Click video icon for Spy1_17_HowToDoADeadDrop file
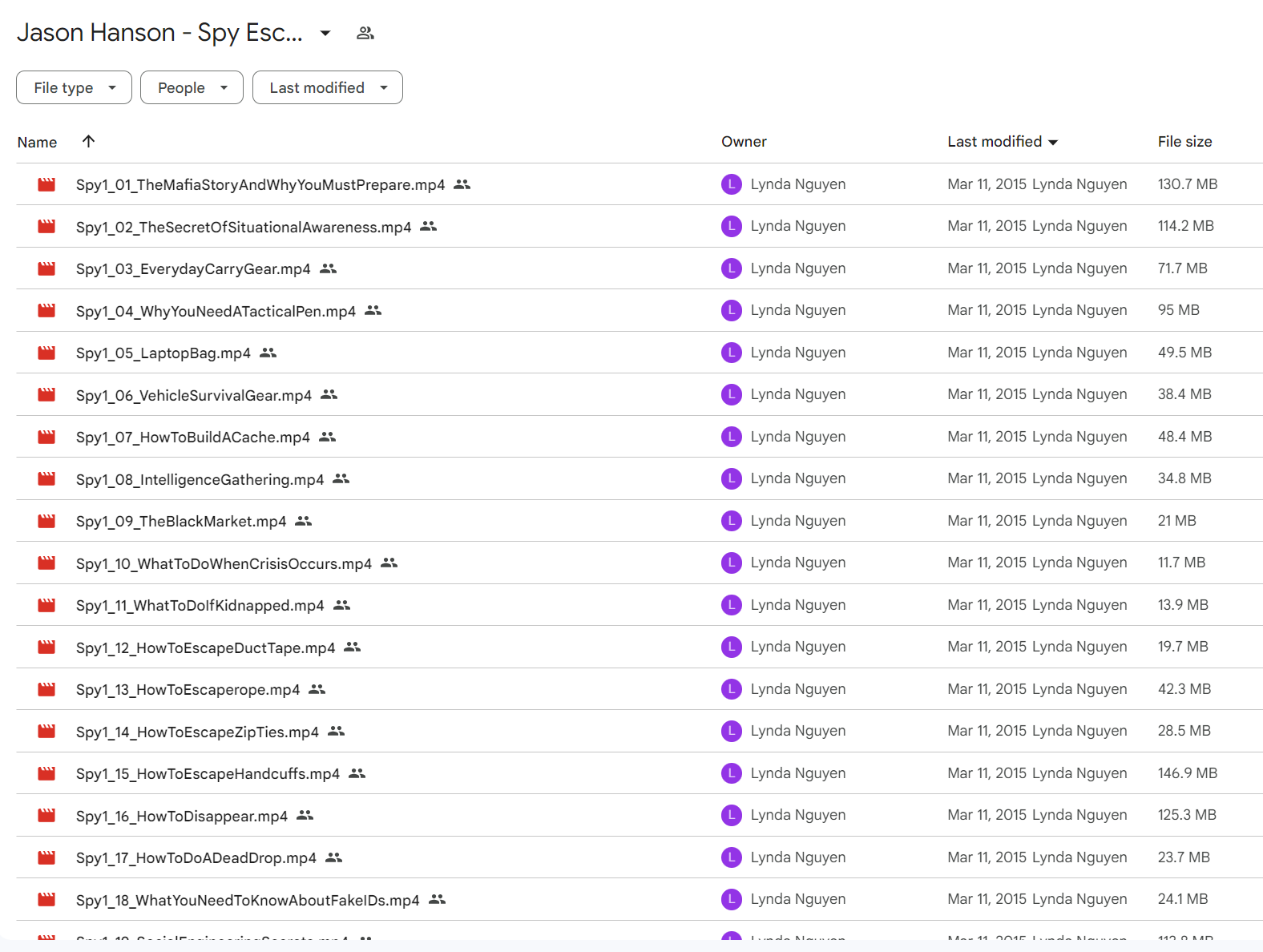 46,858
